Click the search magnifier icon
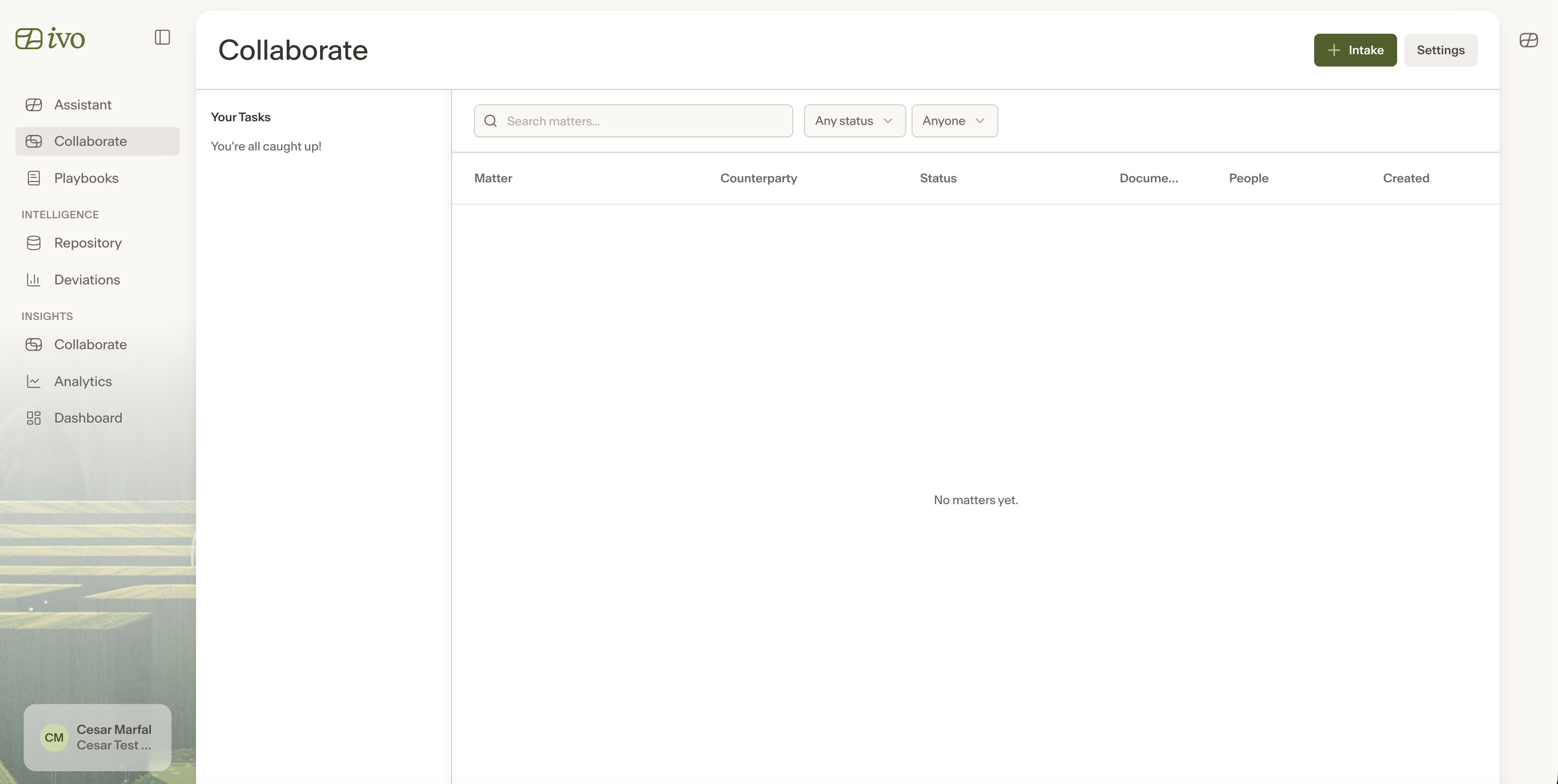1558x784 pixels. tap(490, 121)
